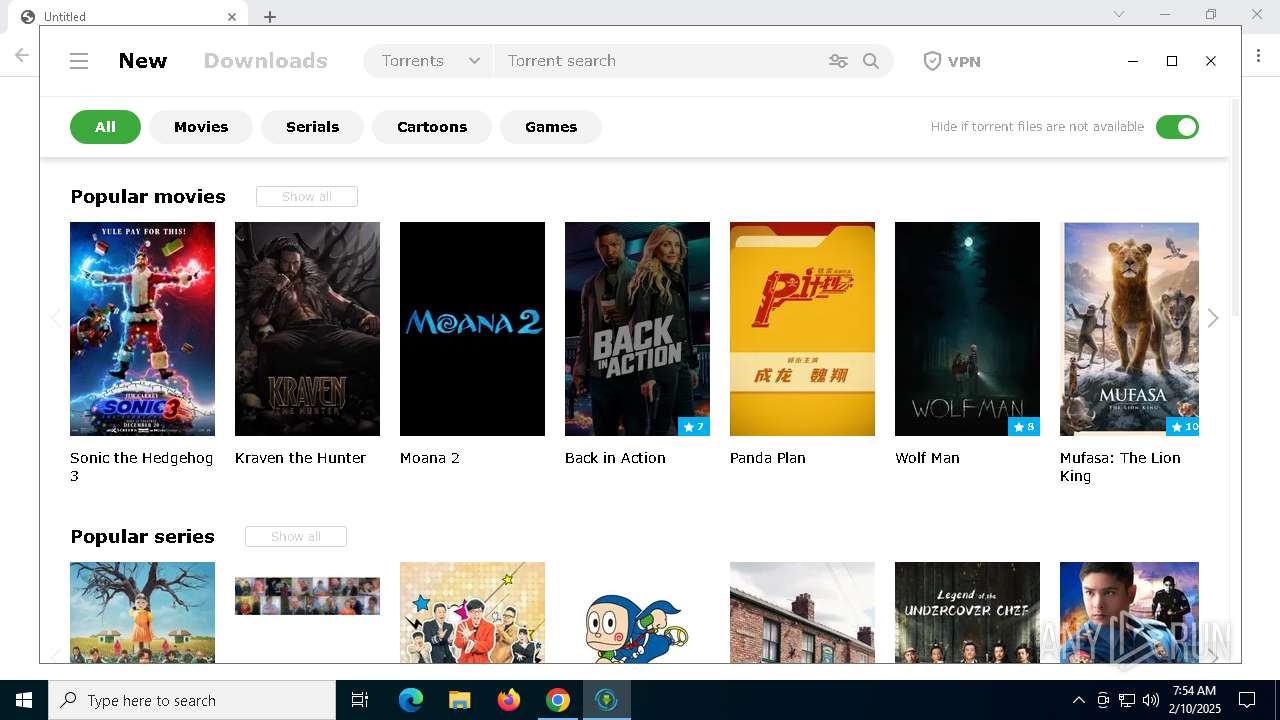Switch to the New tab

143,61
